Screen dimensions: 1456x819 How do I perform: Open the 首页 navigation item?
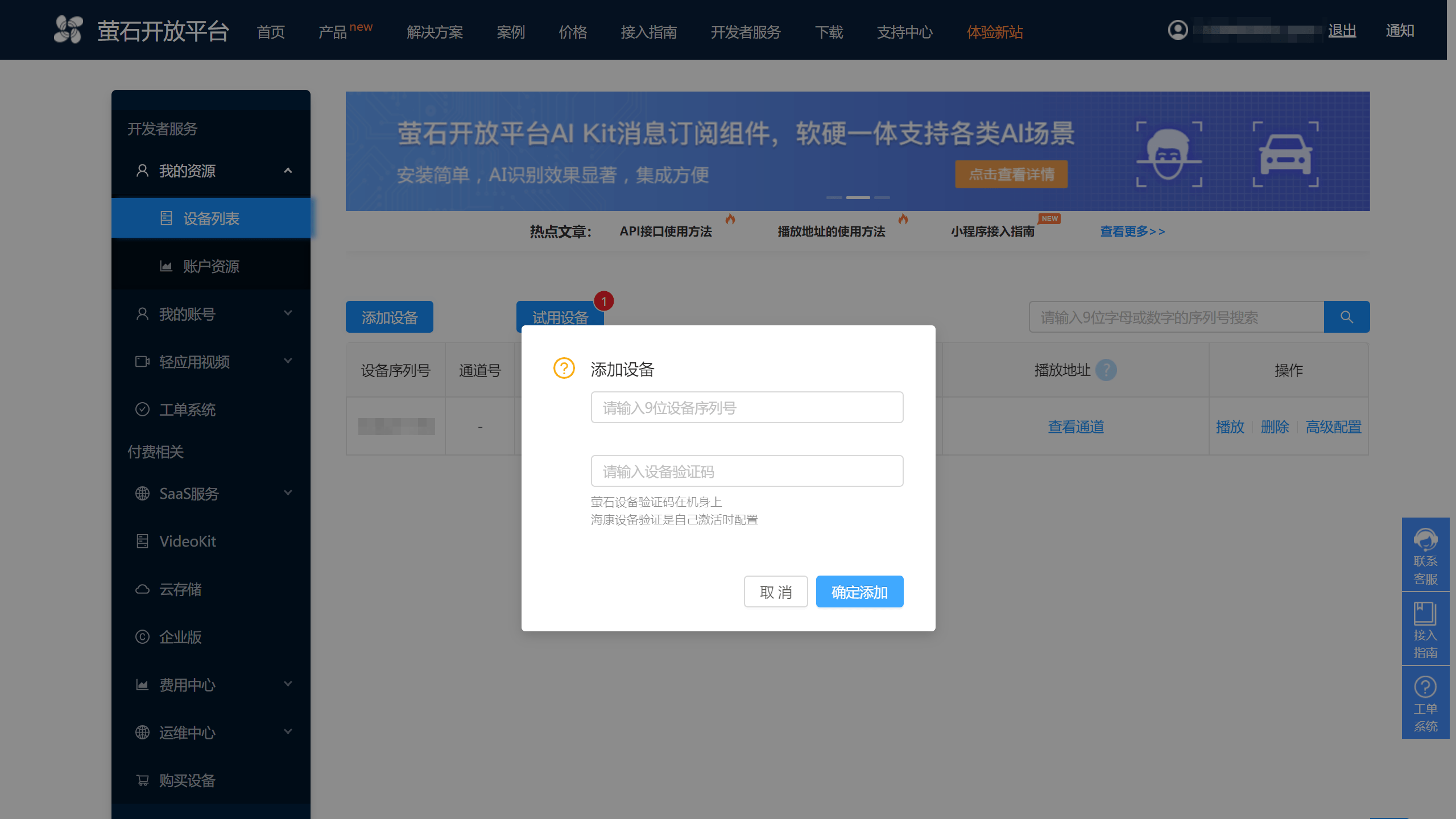click(271, 32)
